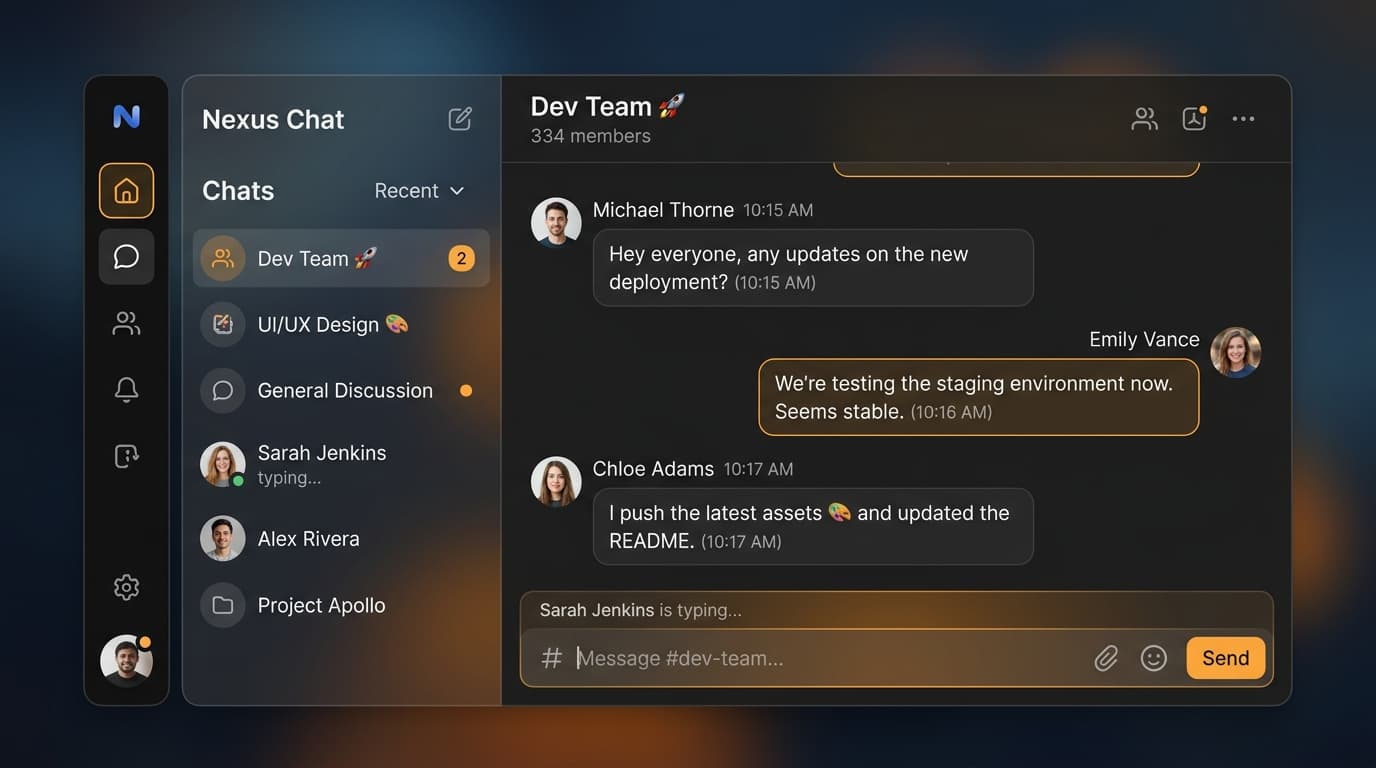
Task: Open the settings gear icon
Action: tap(126, 587)
